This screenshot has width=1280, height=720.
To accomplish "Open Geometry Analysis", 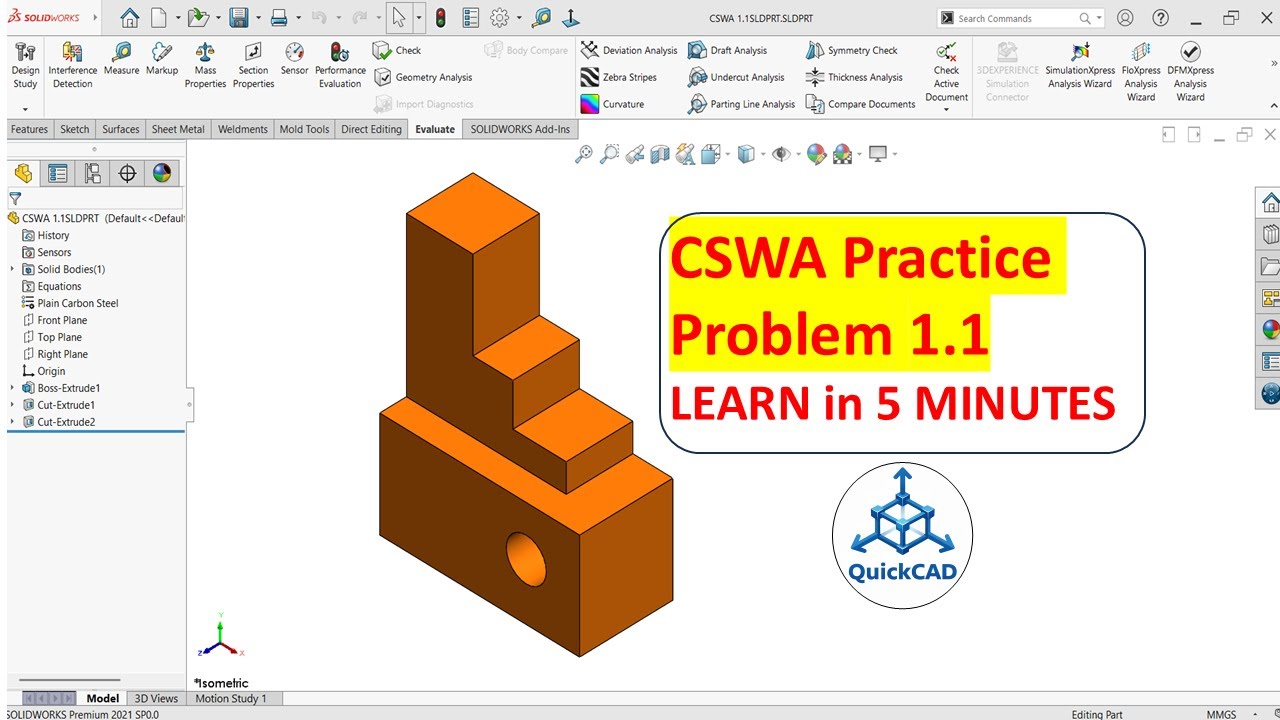I will click(423, 77).
